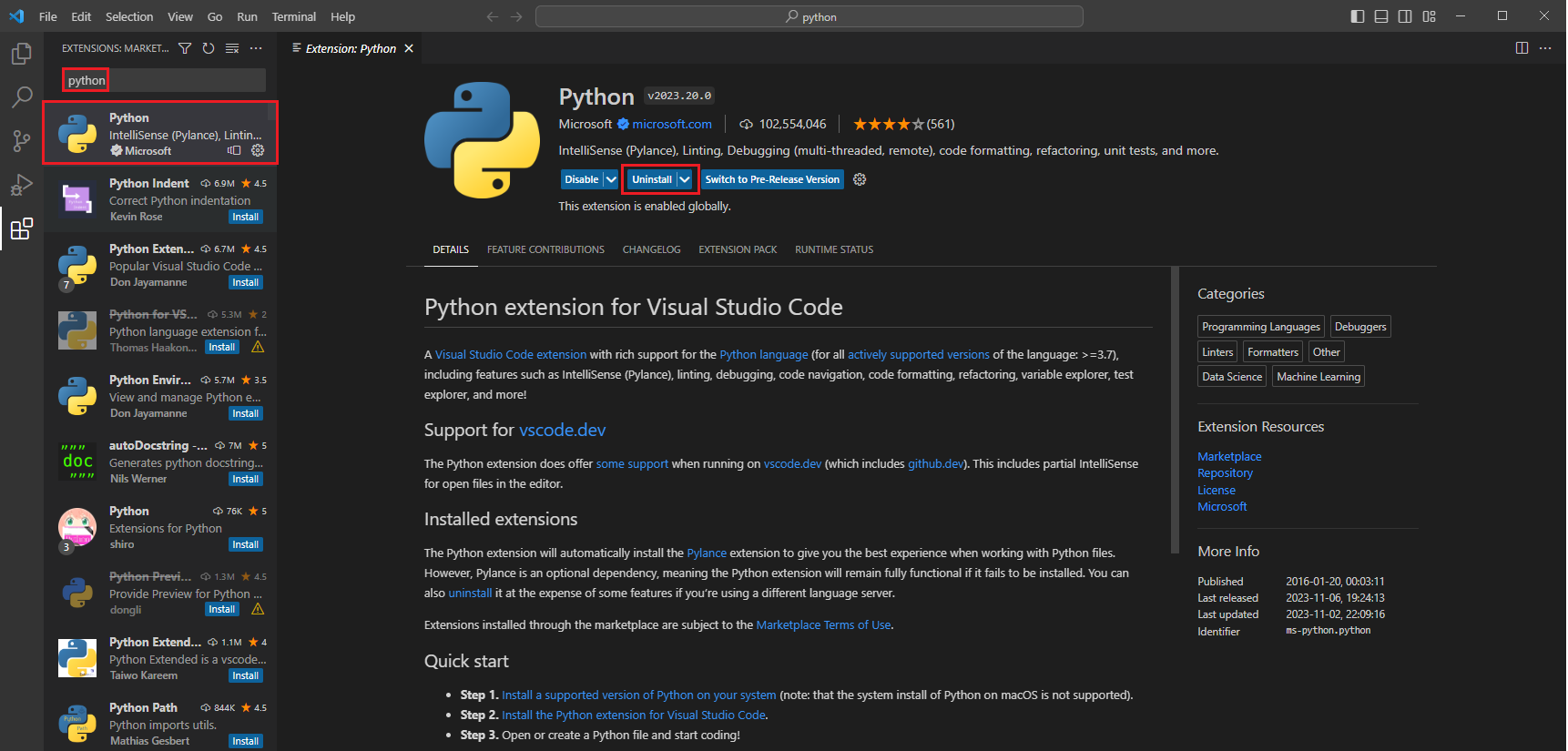Toggle bottom panel layout icon
The height and width of the screenshot is (751, 1568).
(1381, 16)
